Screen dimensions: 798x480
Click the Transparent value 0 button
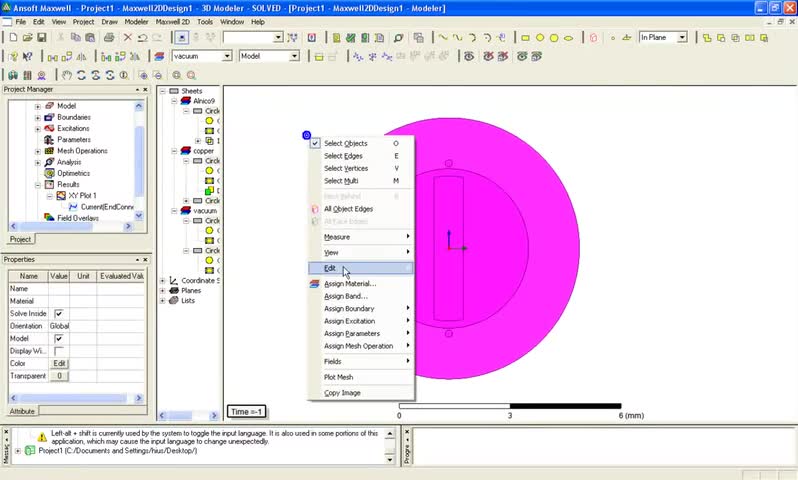click(x=59, y=376)
